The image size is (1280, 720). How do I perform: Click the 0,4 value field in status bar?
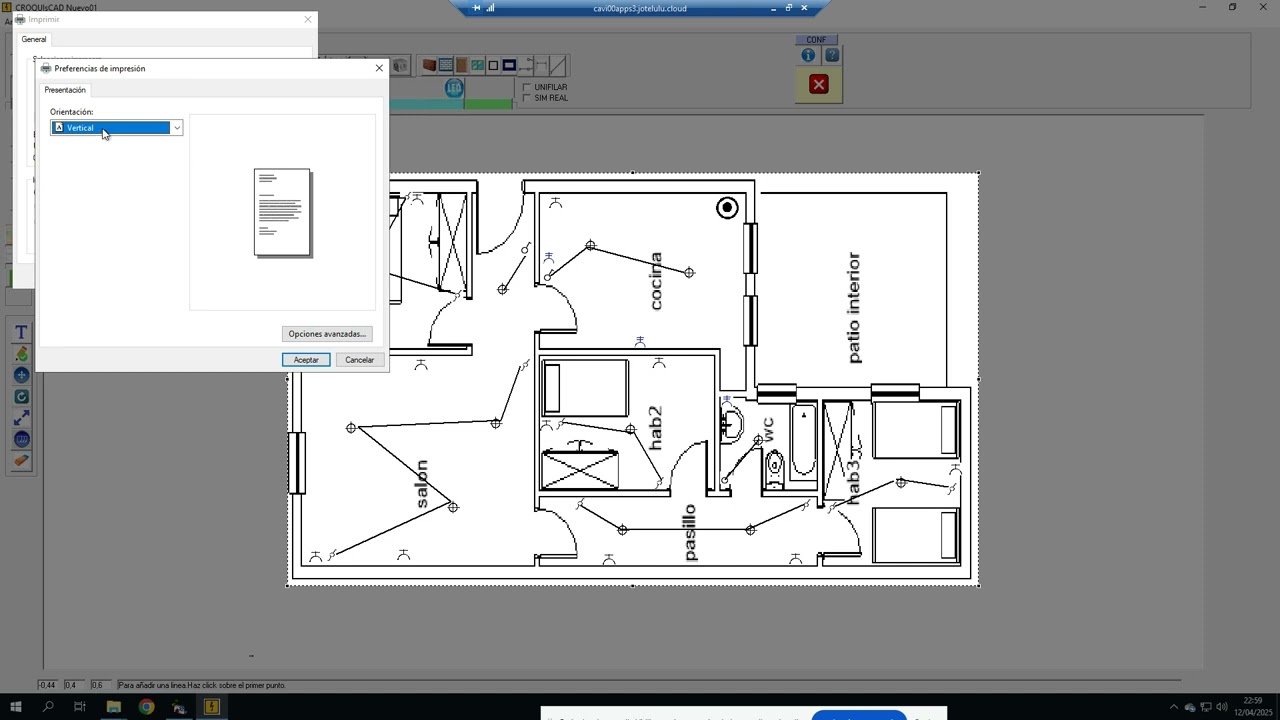[74, 685]
